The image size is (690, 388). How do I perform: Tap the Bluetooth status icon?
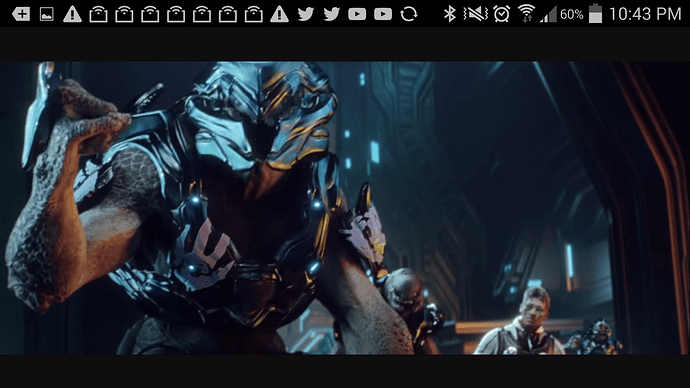(449, 14)
